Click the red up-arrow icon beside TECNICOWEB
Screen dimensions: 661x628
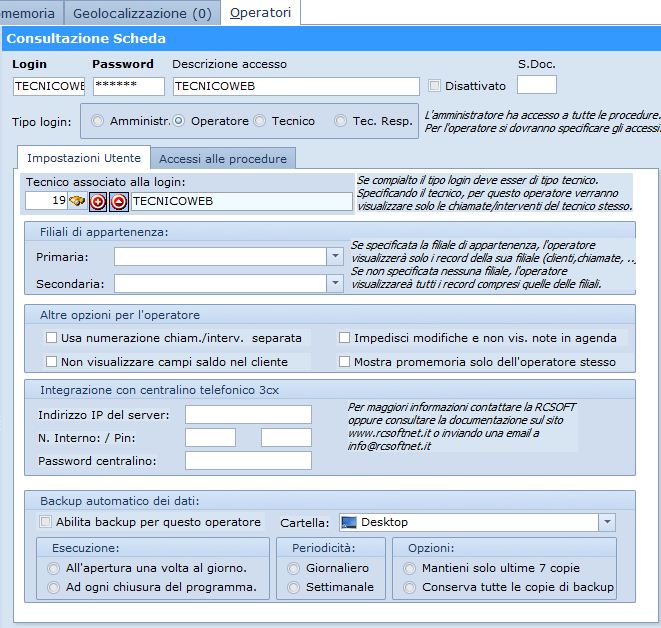click(x=119, y=201)
